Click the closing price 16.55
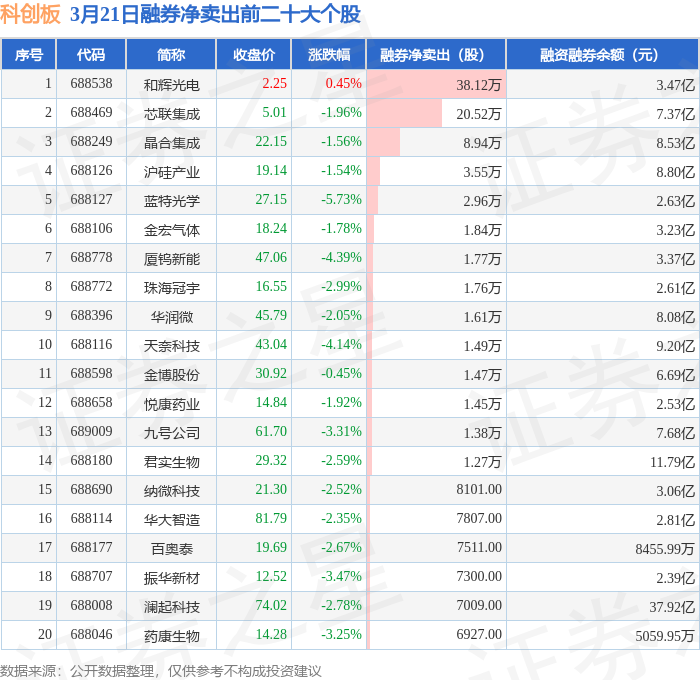Image resolution: width=700 pixels, height=680 pixels. pyautogui.click(x=271, y=287)
